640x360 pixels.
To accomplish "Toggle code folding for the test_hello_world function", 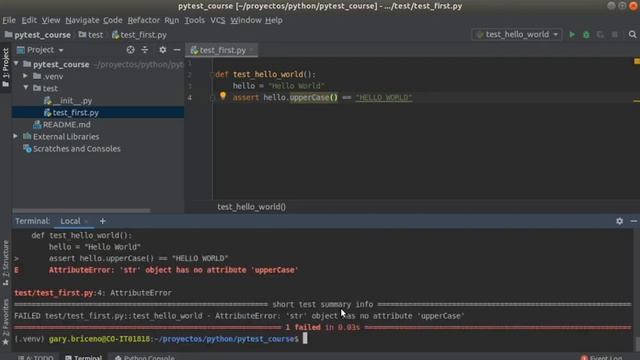I will [211, 74].
